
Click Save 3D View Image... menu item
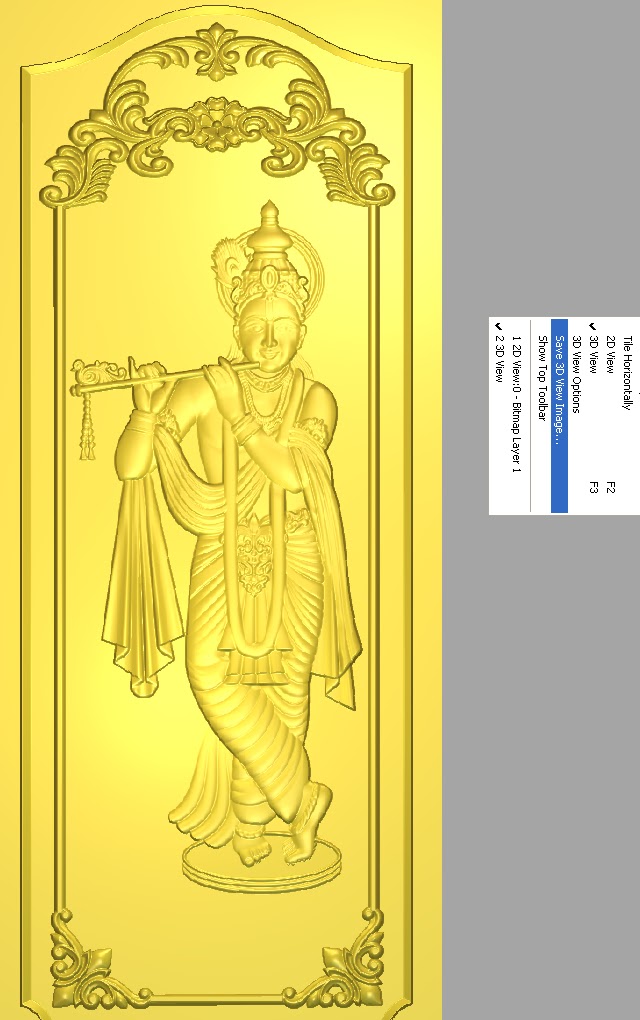(x=559, y=415)
